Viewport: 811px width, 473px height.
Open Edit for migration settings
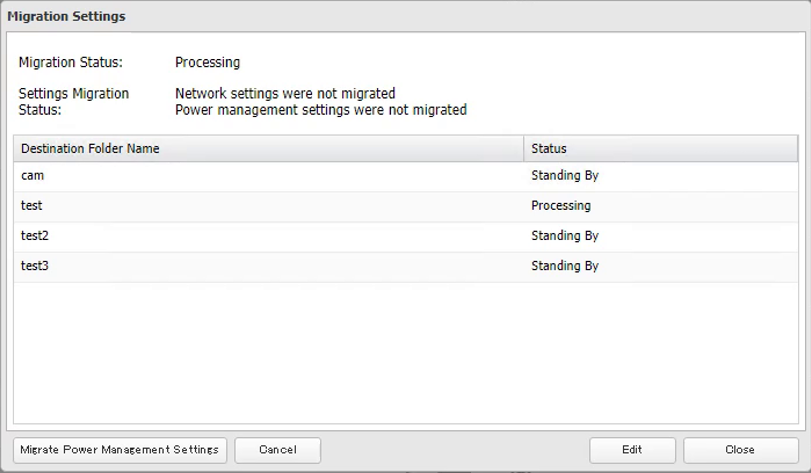click(632, 450)
